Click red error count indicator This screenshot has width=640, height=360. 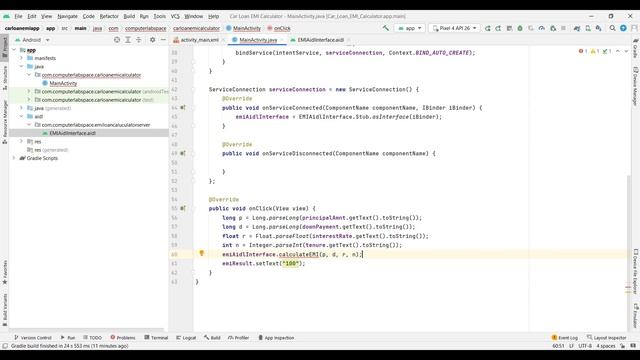click(x=582, y=51)
